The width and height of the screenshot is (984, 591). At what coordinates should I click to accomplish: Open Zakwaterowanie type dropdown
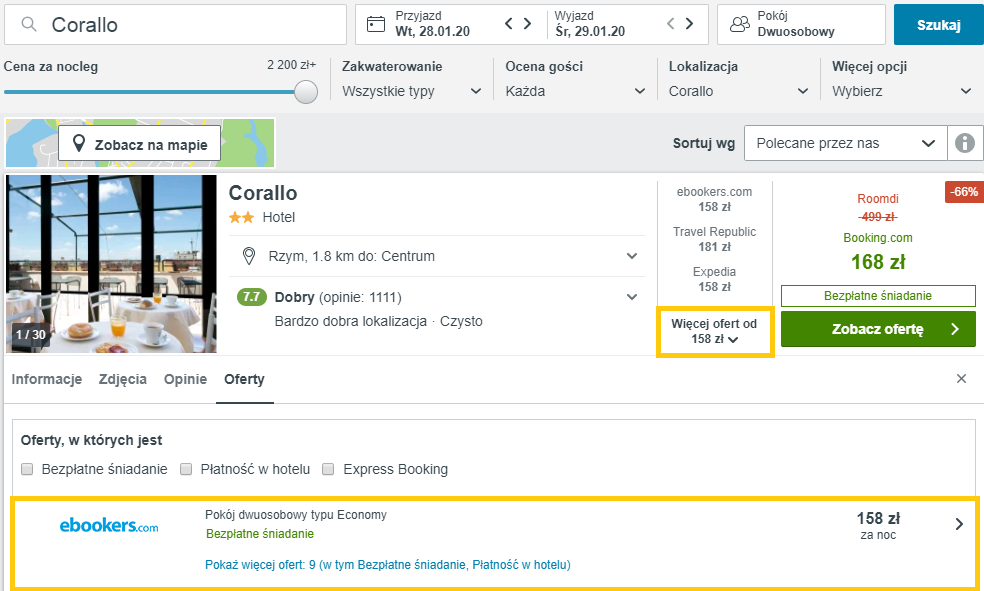click(412, 91)
